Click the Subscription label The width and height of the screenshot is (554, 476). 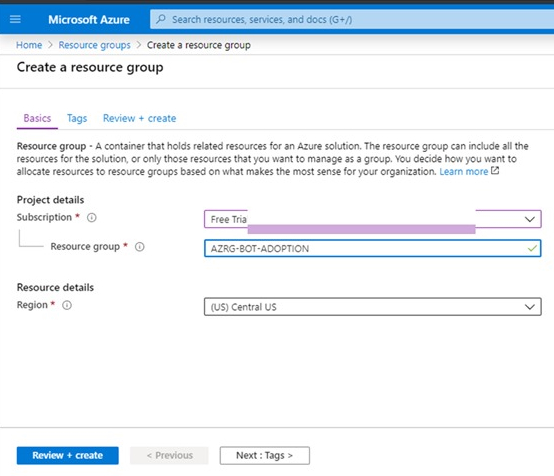(x=44, y=217)
